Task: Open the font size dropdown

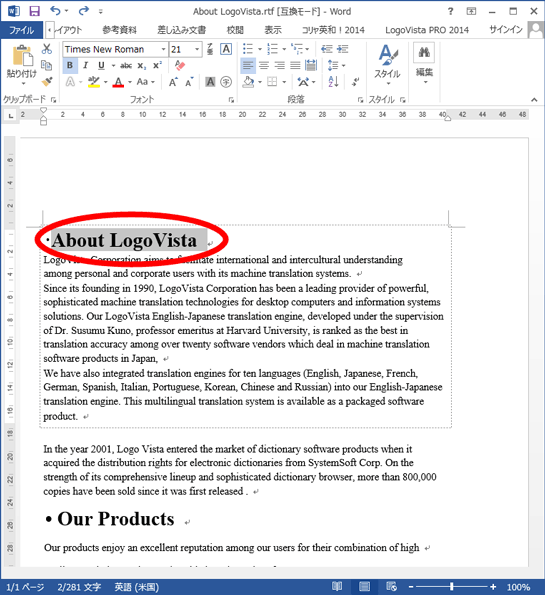Action: pyautogui.click(x=197, y=49)
